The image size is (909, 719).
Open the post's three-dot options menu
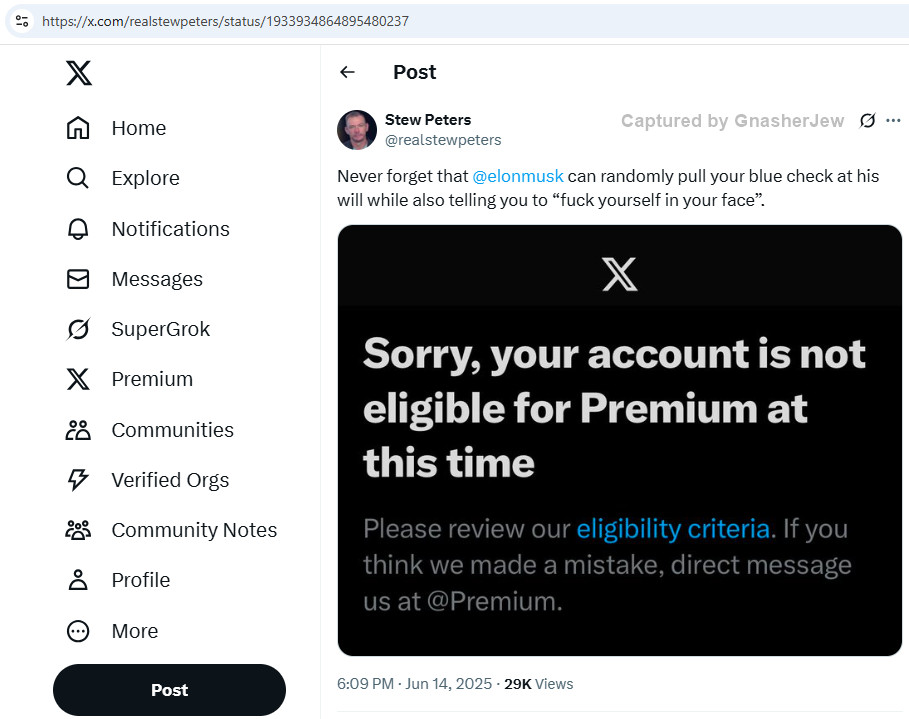pyautogui.click(x=893, y=121)
